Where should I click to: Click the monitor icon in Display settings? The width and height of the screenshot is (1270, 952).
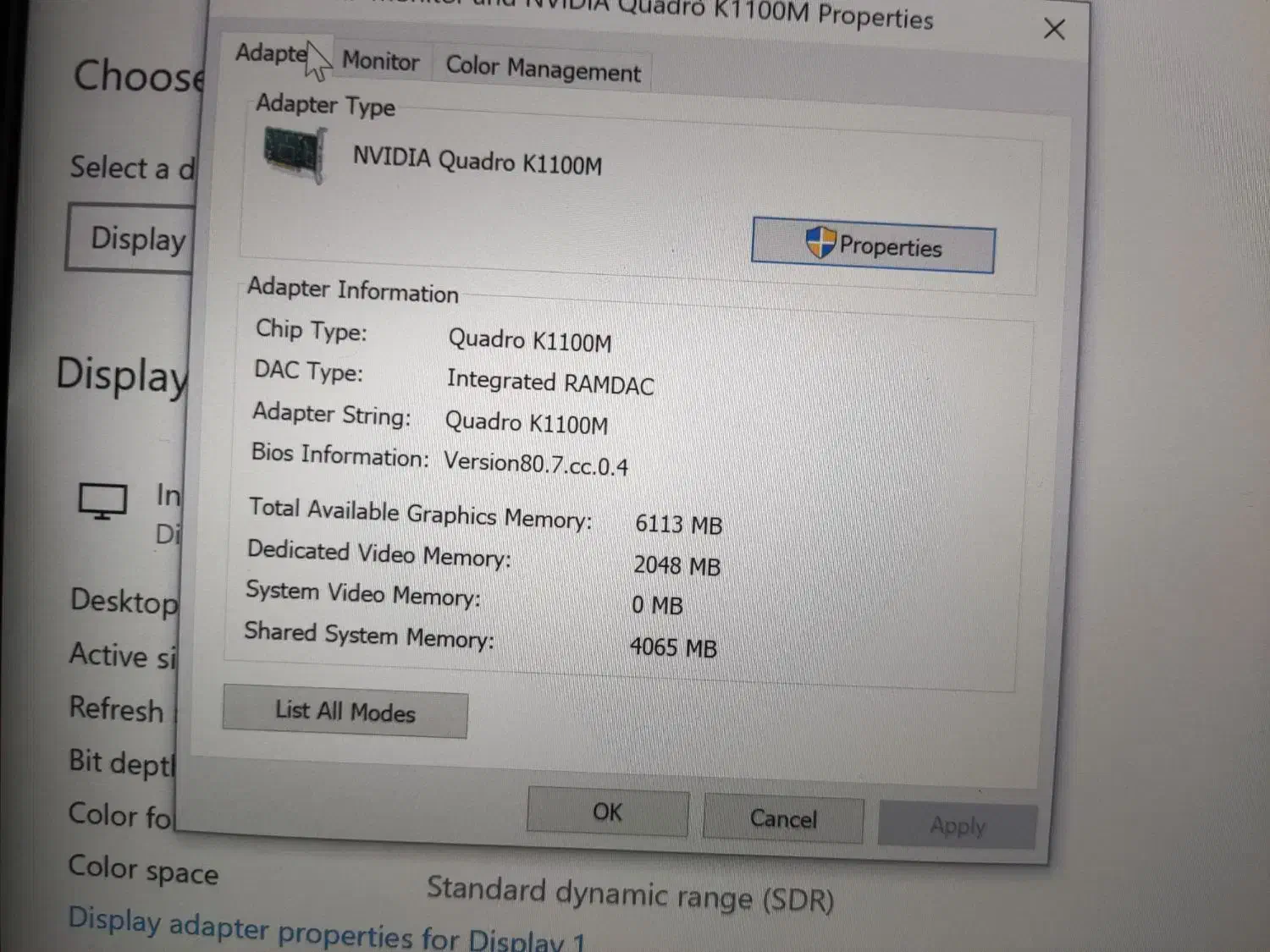pos(102,501)
